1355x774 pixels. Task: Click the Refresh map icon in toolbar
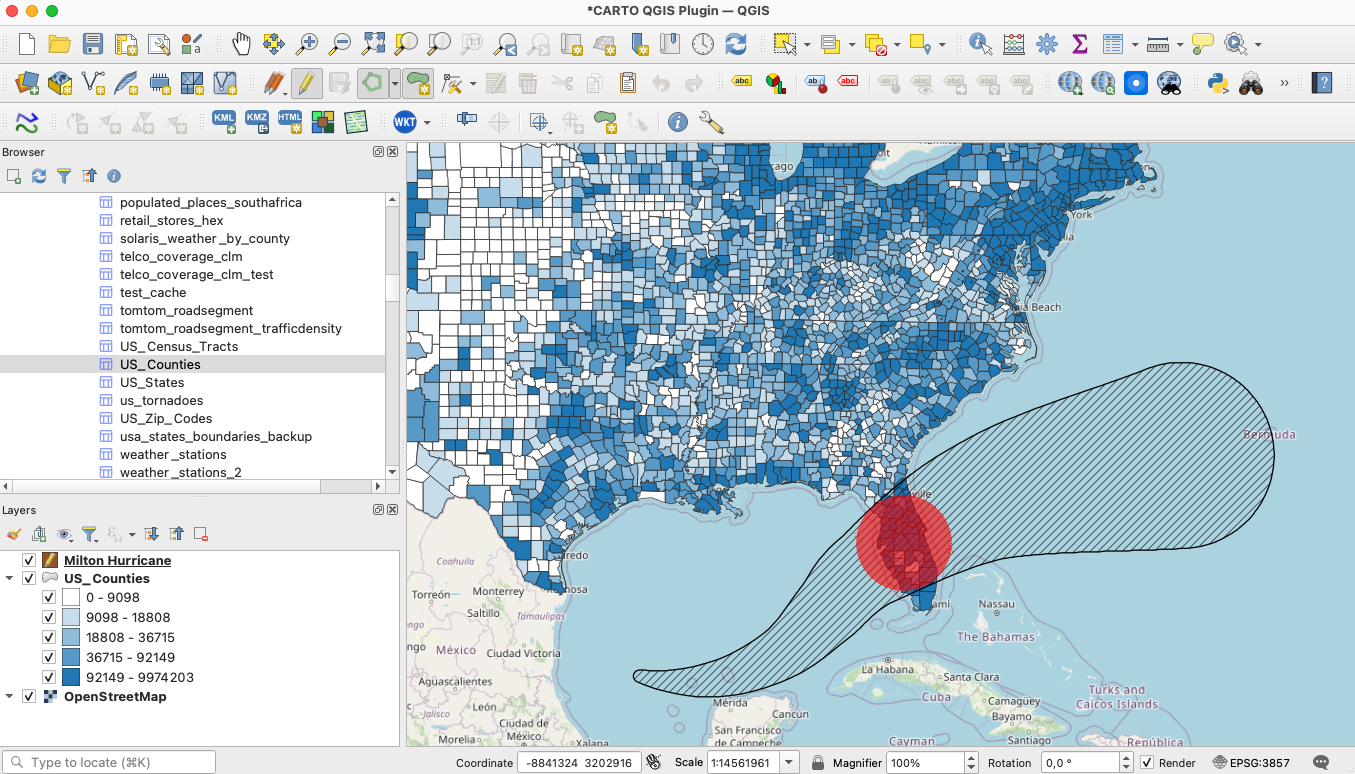click(736, 44)
